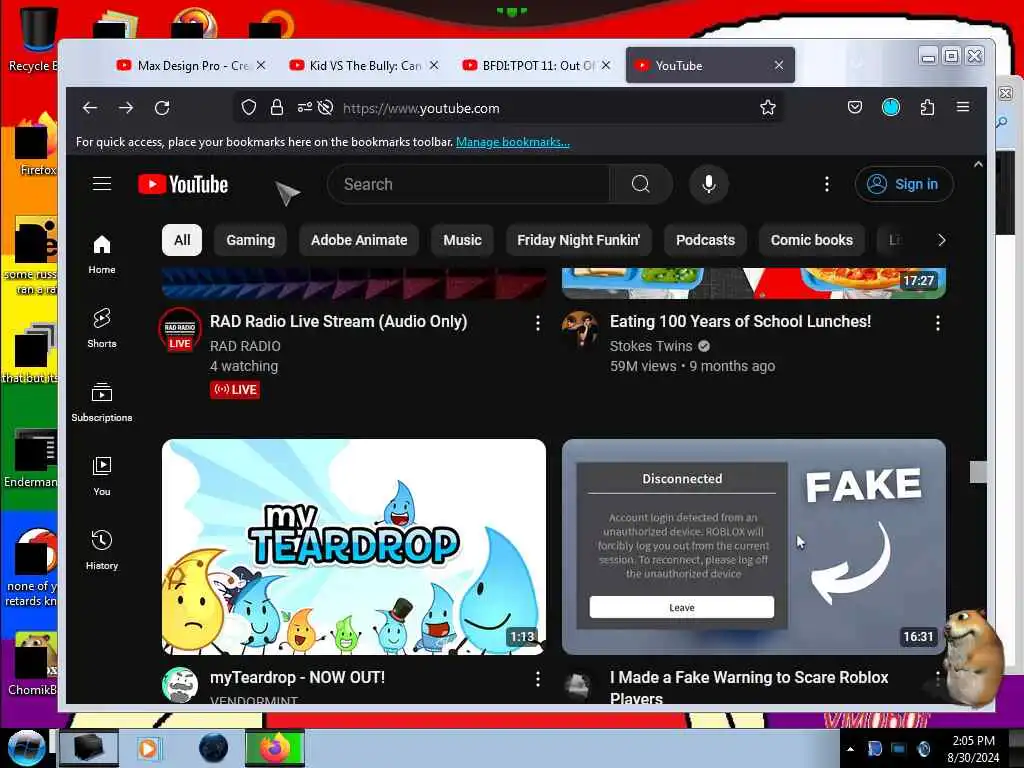Open Shorts in sidebar
The image size is (1024, 768).
102,328
